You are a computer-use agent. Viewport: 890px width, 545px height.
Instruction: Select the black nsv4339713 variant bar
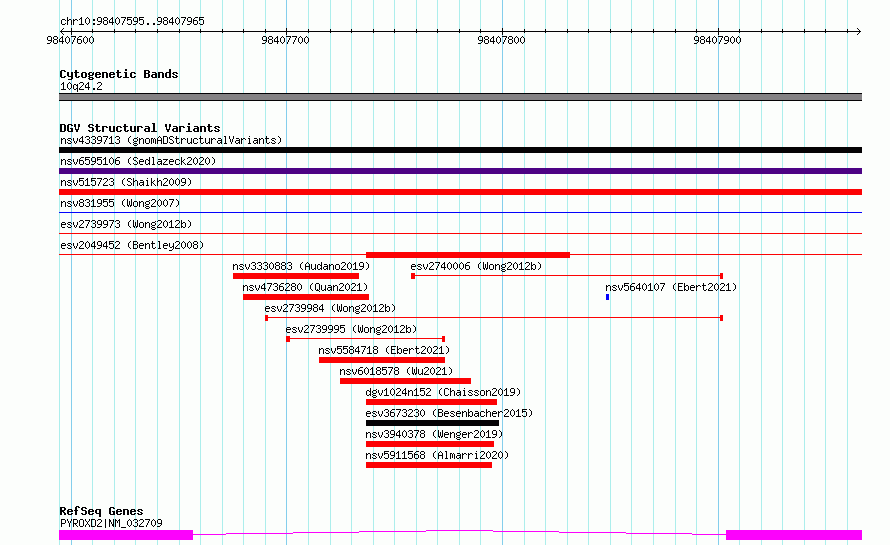pos(460,150)
